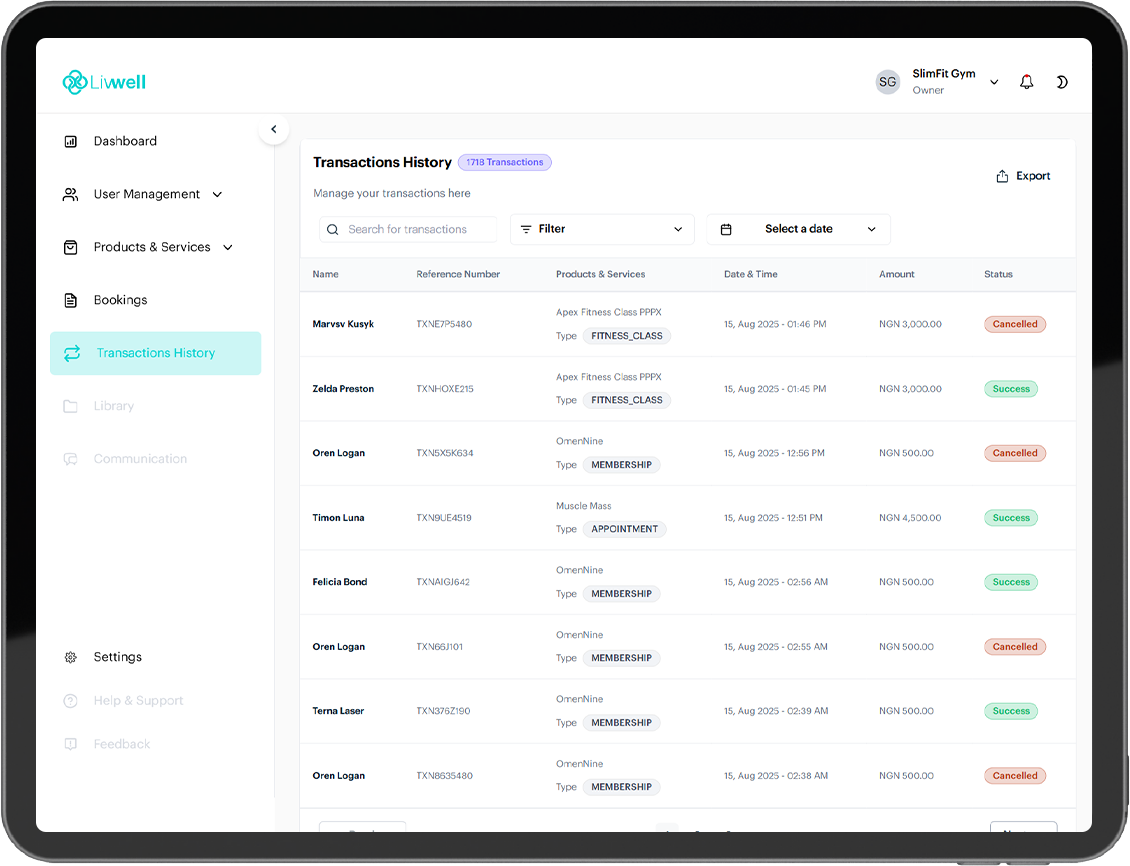Click the Bookings document icon
The image size is (1130, 866).
point(70,300)
